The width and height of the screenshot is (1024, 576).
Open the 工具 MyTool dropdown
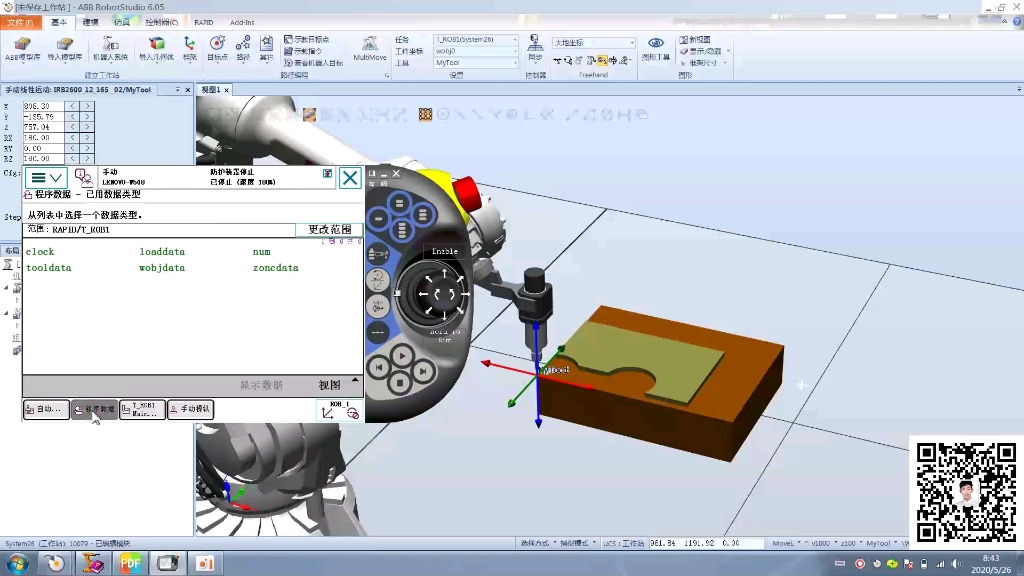(x=516, y=61)
